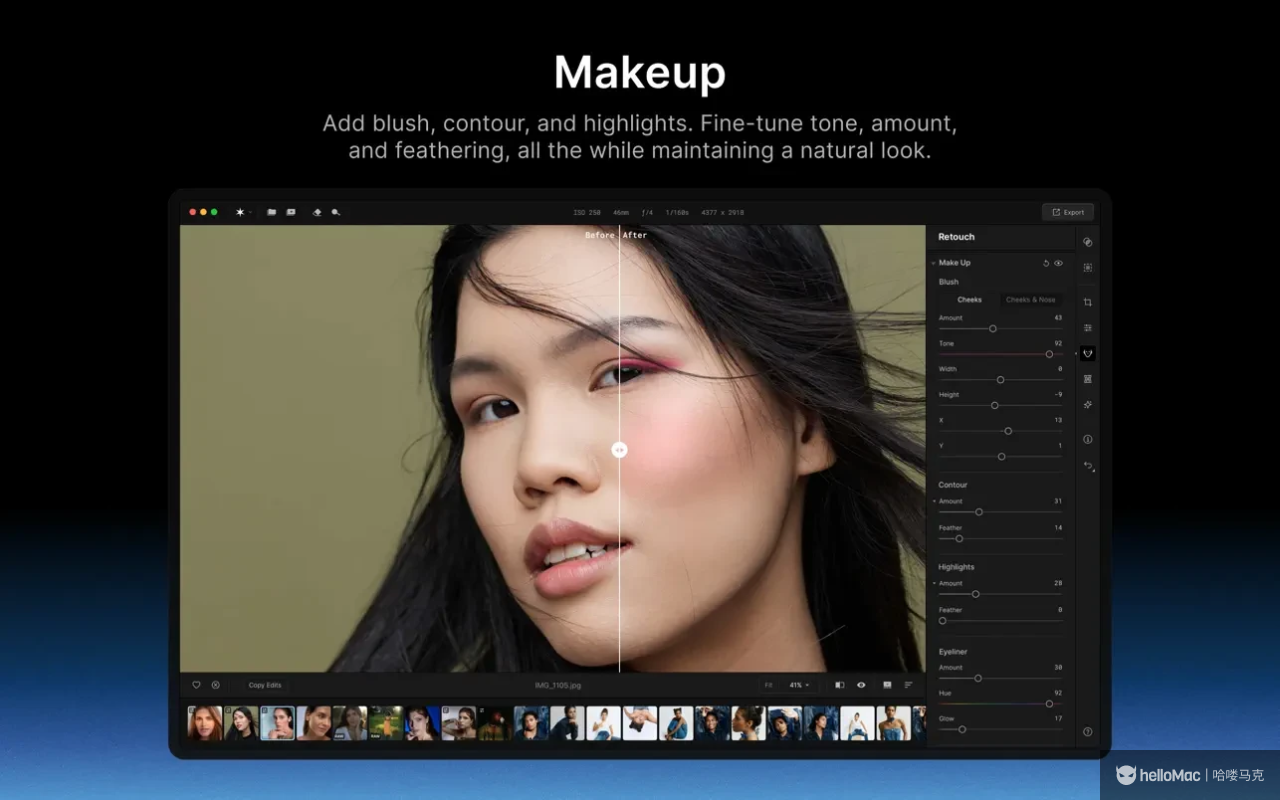This screenshot has height=800, width=1280.
Task: Click the Blush Width slider handle
Action: [1000, 380]
